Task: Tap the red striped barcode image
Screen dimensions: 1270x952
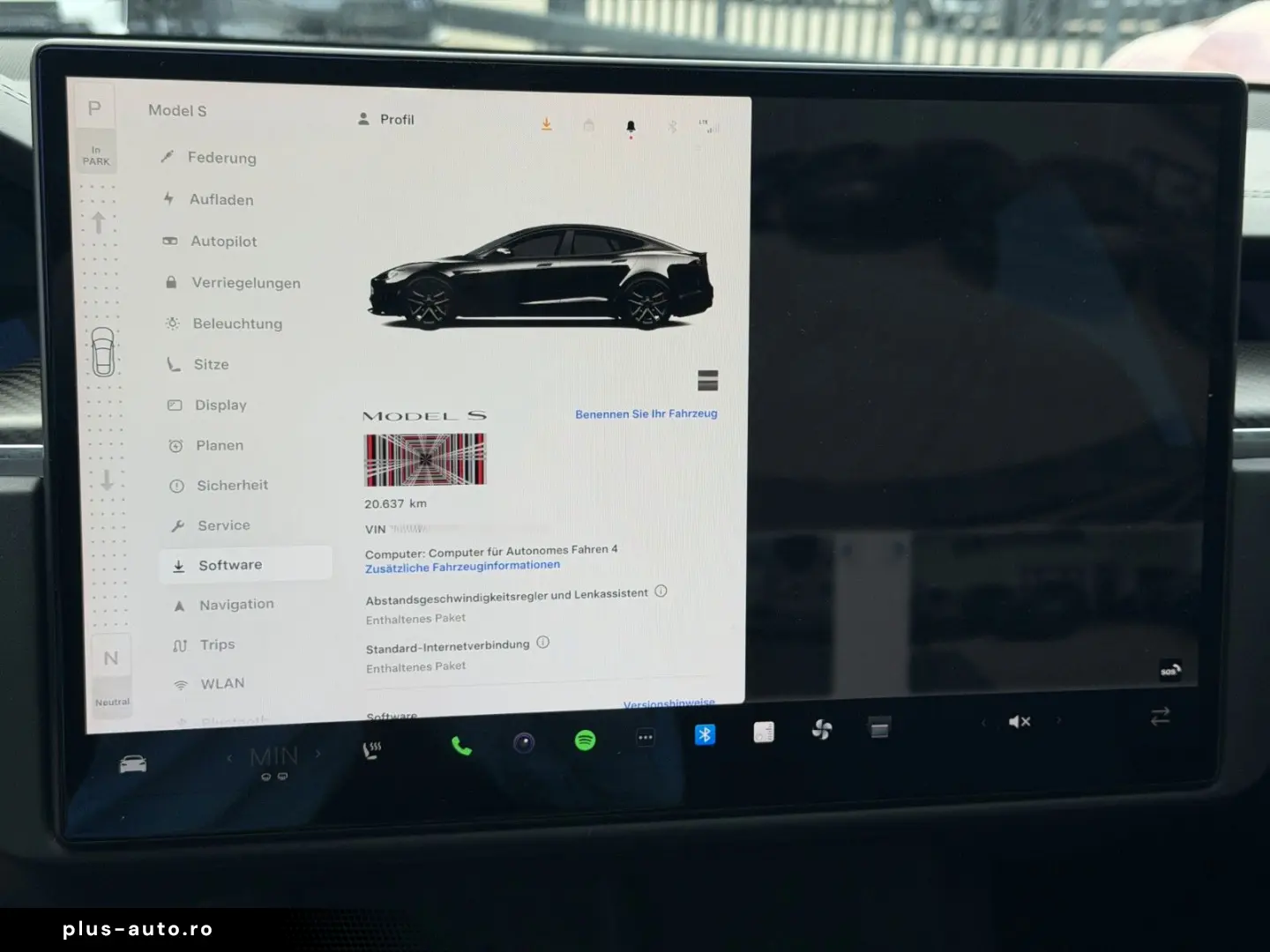Action: (425, 459)
